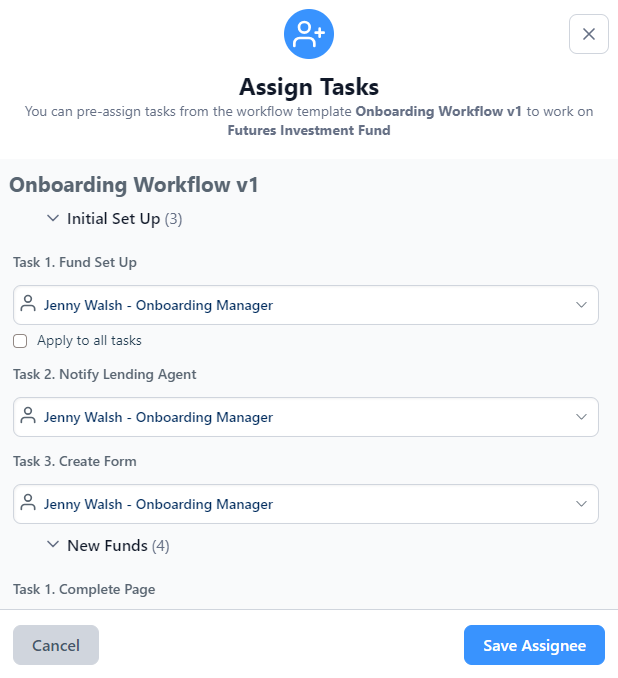Image resolution: width=618 pixels, height=678 pixels.
Task: Click the Apply to all tasks label
Action: 89,341
